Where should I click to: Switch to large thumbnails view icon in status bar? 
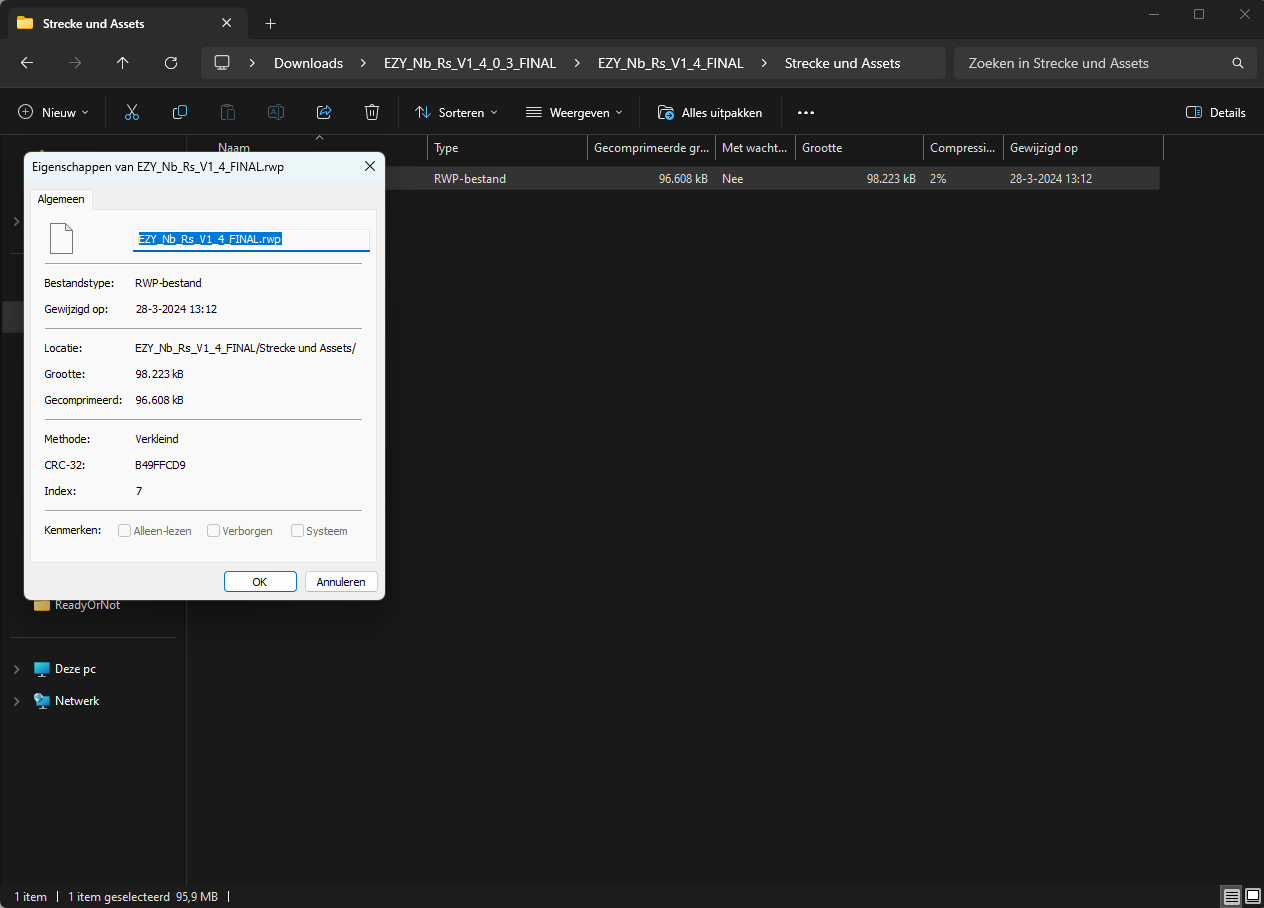[1252, 897]
